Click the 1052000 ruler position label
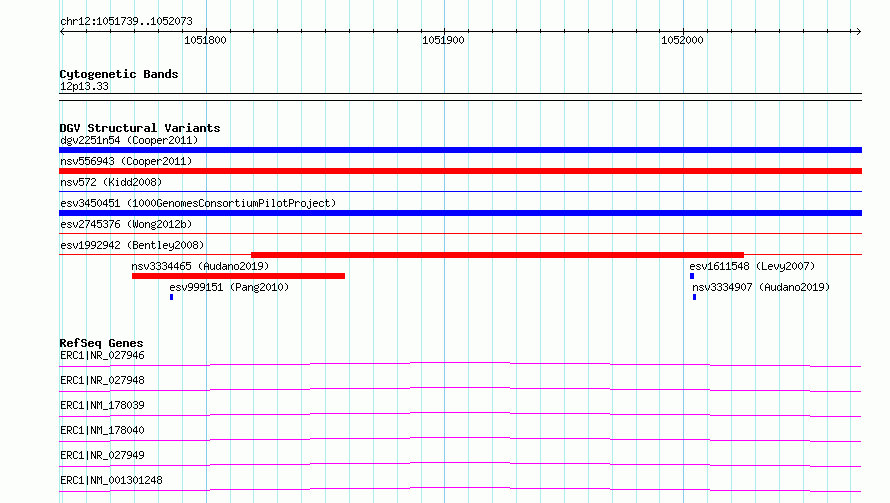The width and height of the screenshot is (890, 503). click(x=682, y=40)
